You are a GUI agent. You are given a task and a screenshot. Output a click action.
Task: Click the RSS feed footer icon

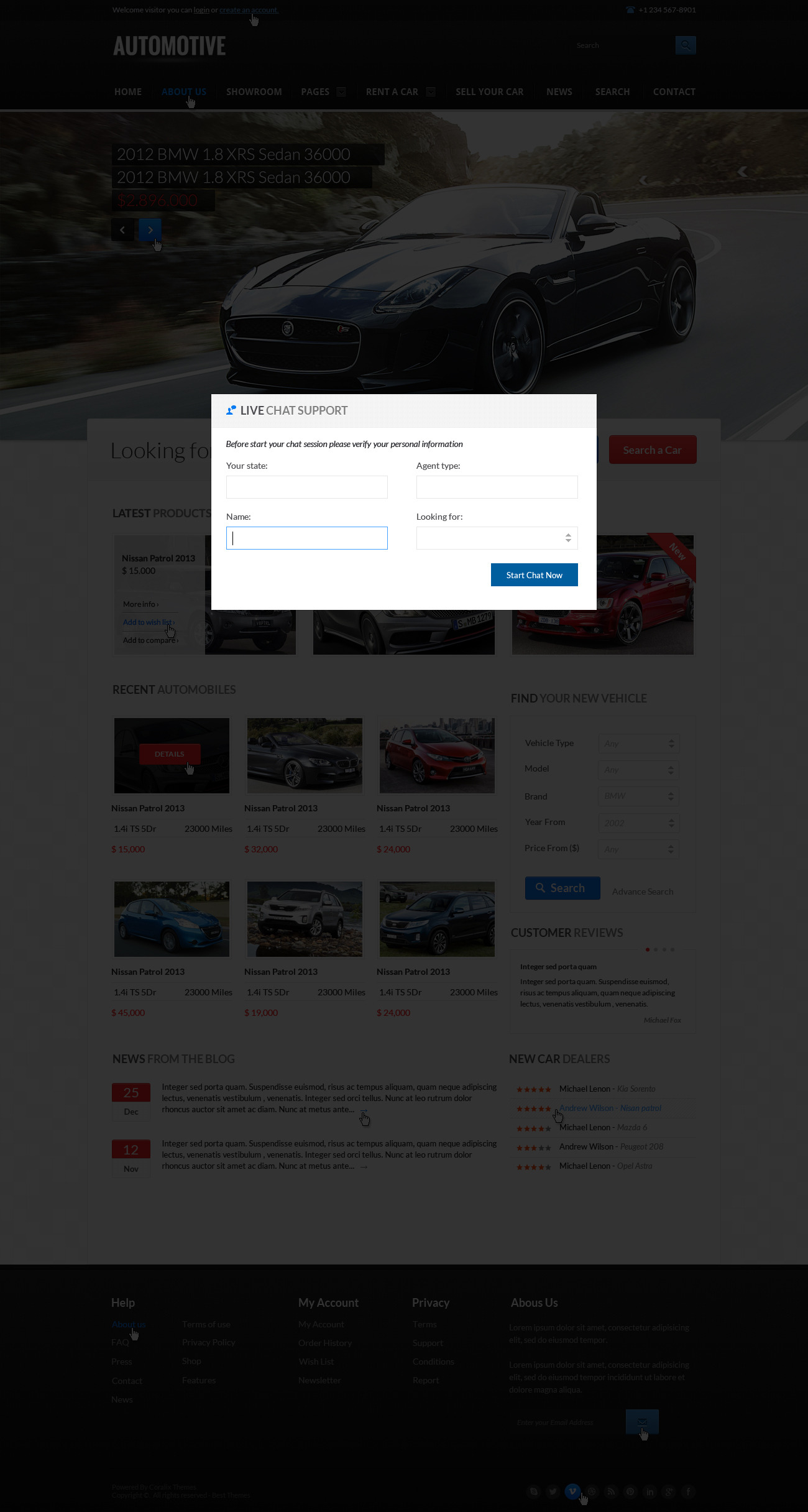611,1491
